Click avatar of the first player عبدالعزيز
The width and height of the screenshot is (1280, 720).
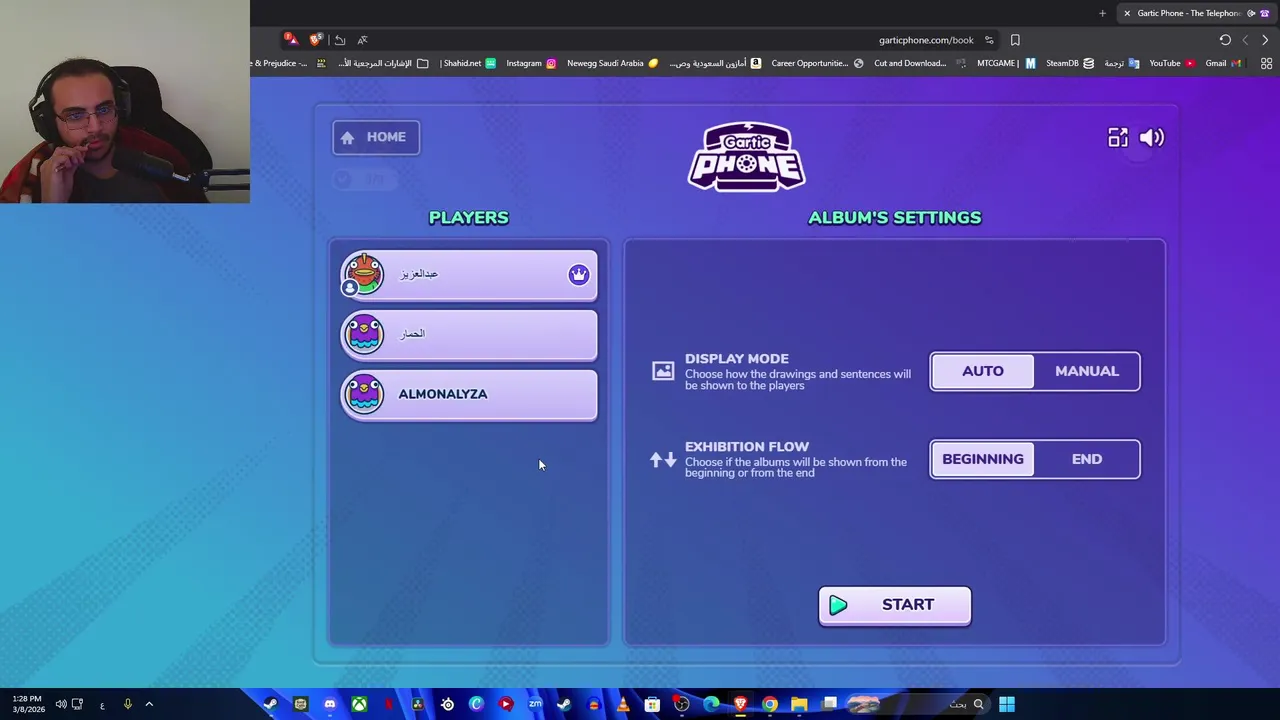click(363, 275)
